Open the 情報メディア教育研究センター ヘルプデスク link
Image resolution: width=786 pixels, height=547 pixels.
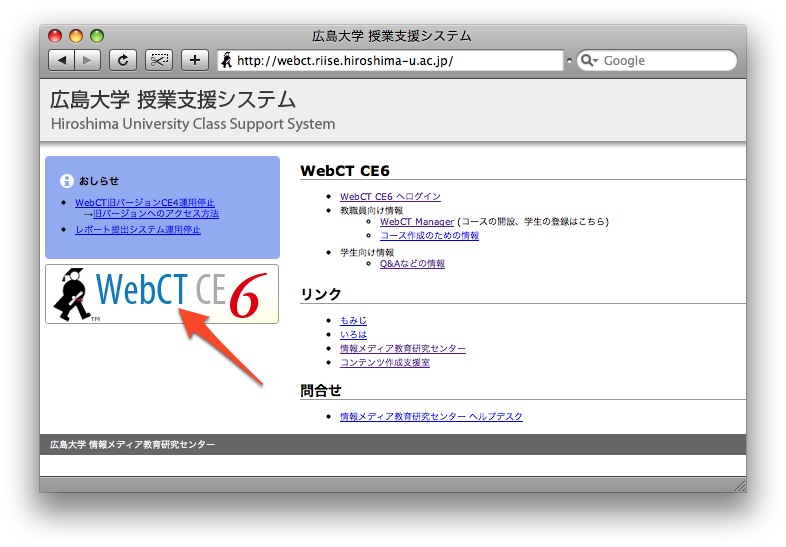[431, 417]
